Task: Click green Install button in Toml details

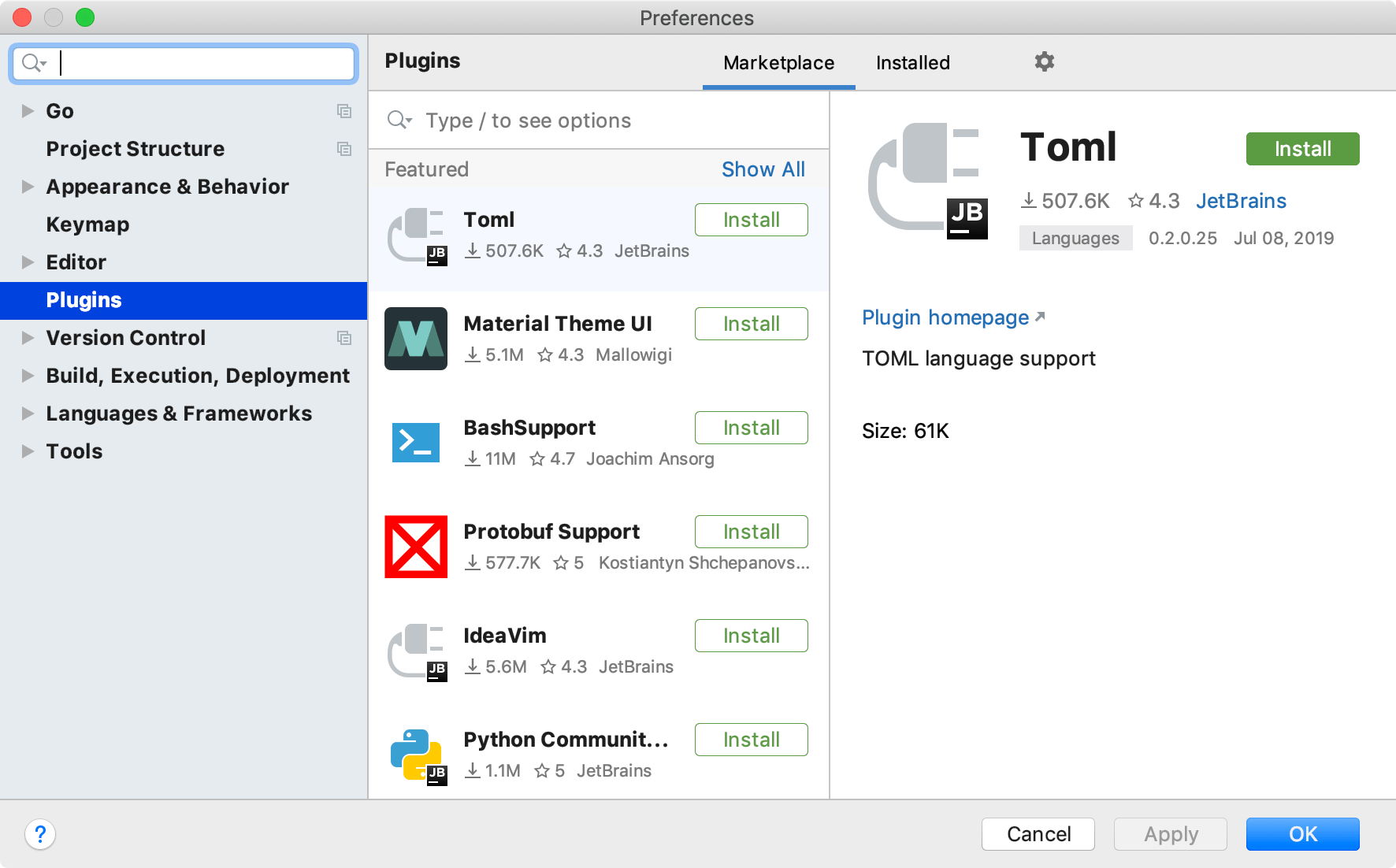Action: 1302,149
